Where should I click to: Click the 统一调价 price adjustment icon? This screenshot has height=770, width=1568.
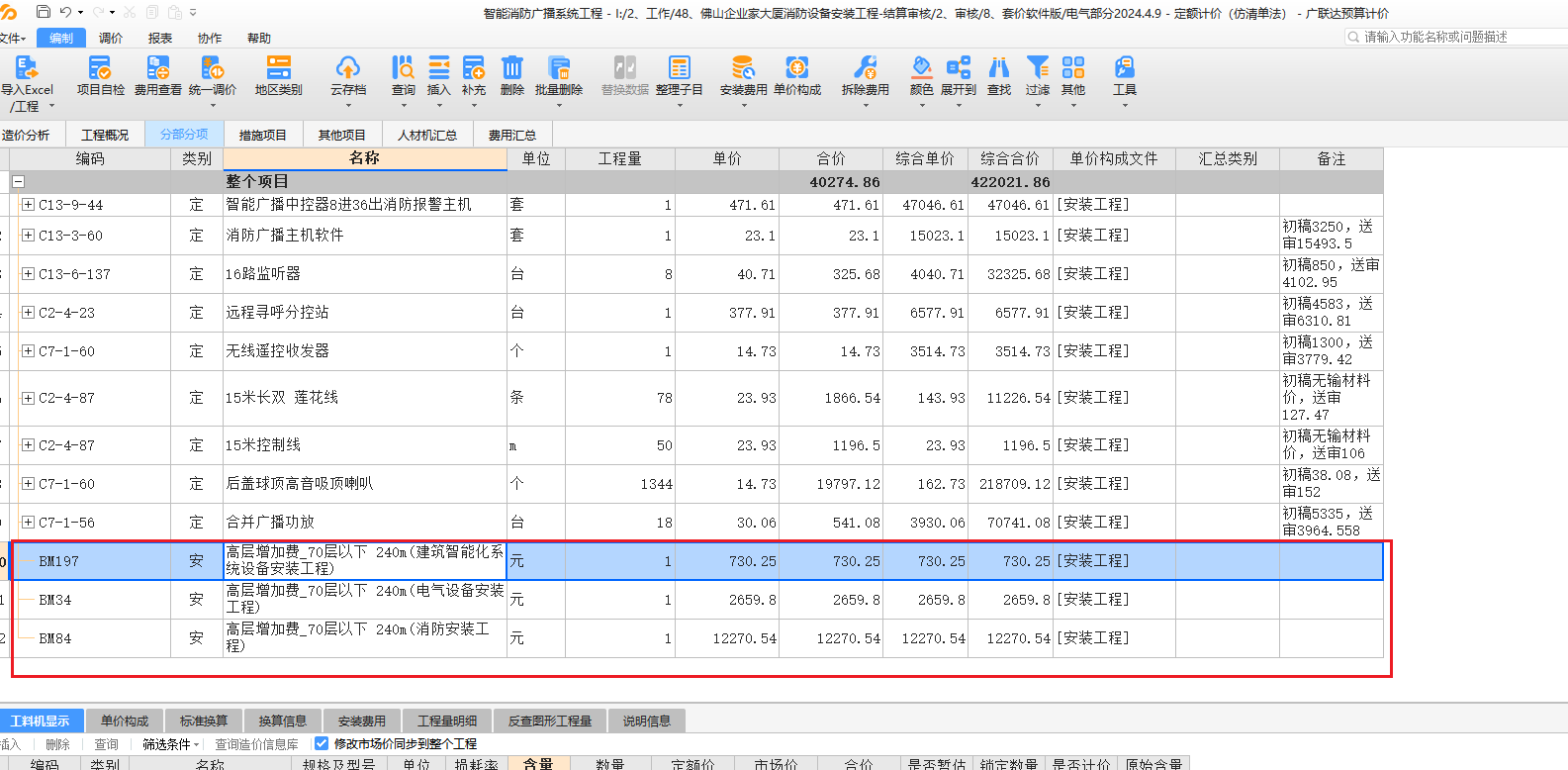[212, 67]
